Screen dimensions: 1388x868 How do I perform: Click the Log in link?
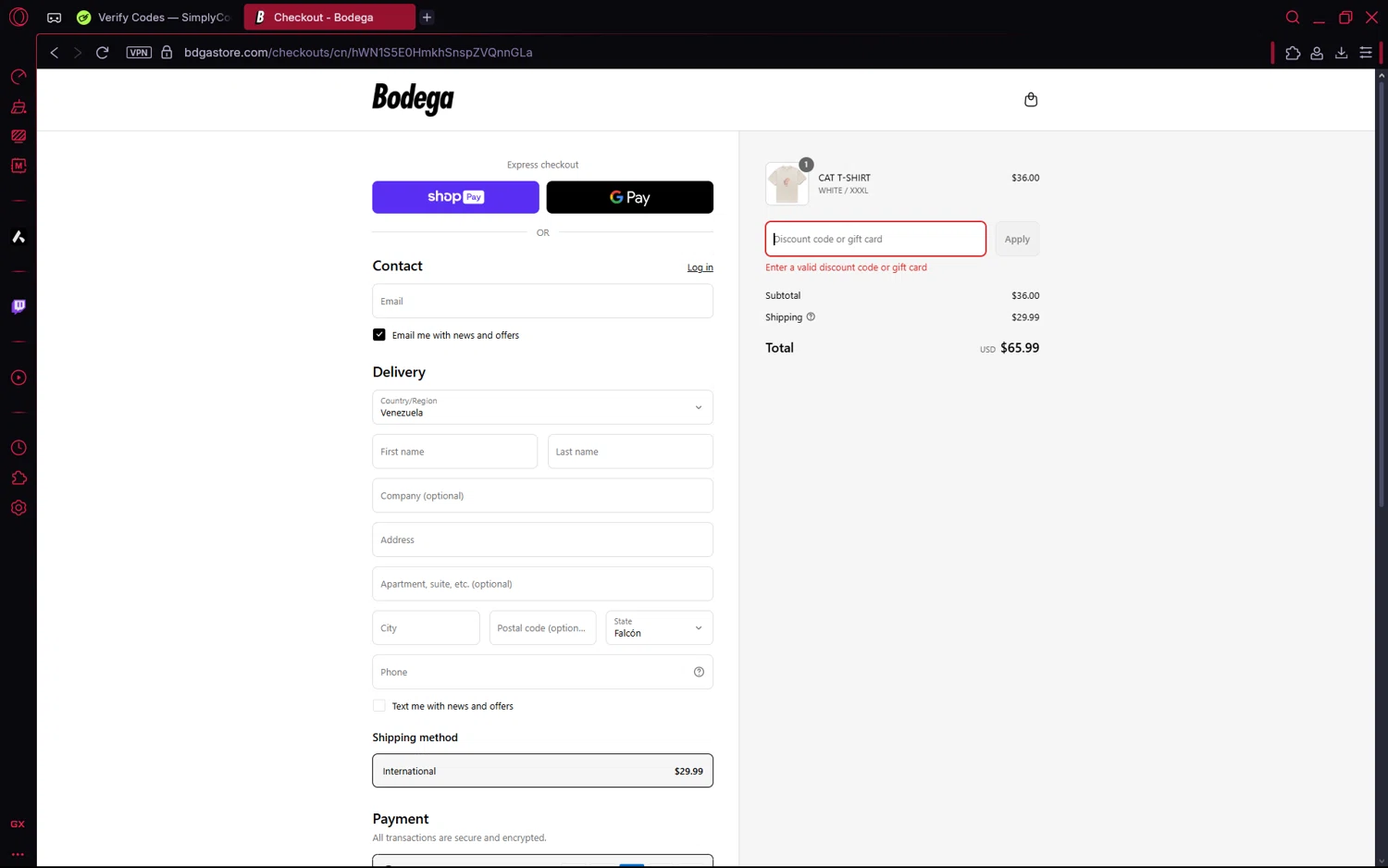700,267
